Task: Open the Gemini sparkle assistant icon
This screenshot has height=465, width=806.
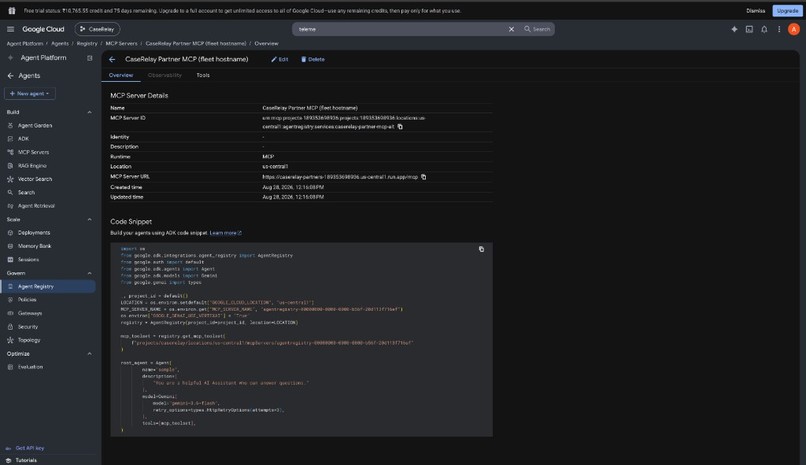Action: 734,29
